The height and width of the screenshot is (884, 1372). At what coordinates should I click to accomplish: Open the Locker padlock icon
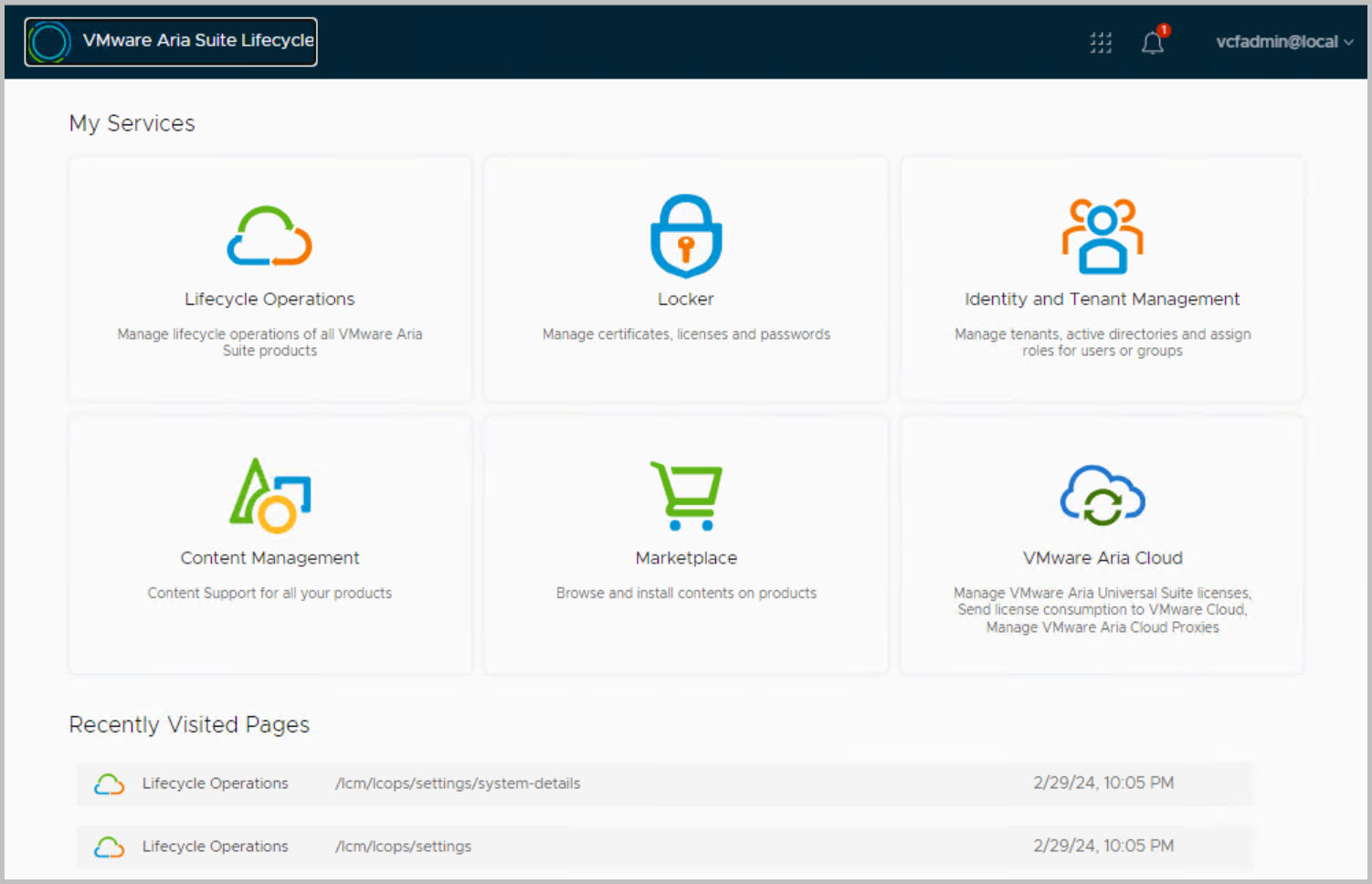pyautogui.click(x=686, y=236)
